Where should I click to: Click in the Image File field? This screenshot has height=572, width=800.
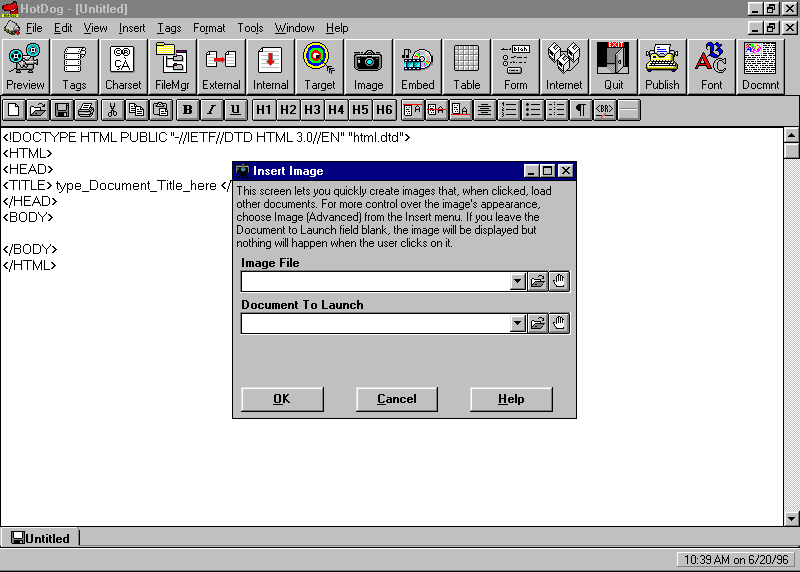[376, 281]
